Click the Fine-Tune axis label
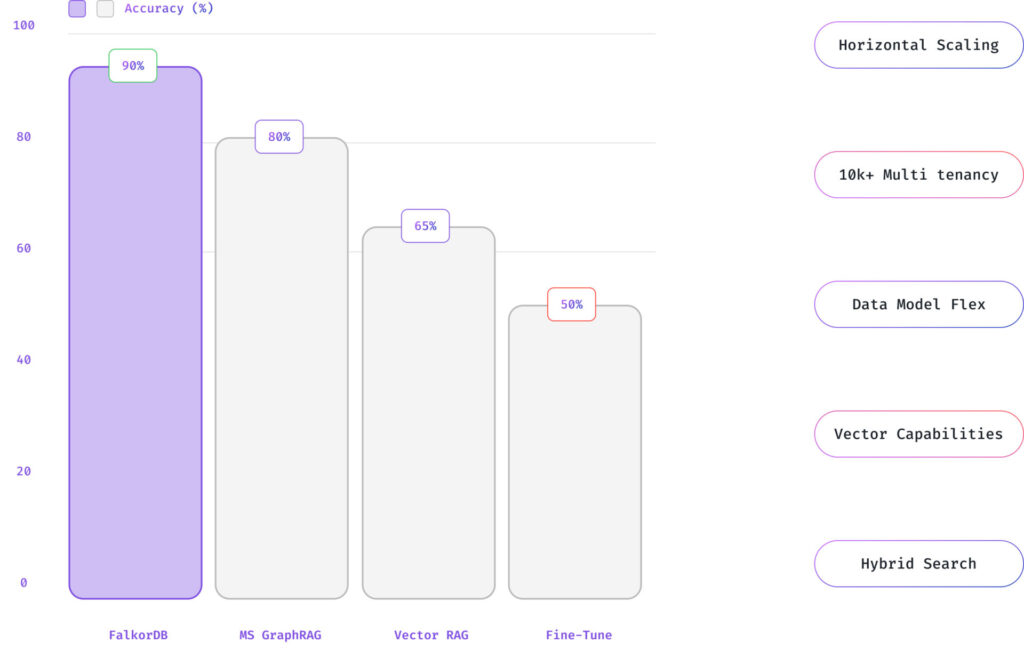The image size is (1024, 650). [x=579, y=635]
